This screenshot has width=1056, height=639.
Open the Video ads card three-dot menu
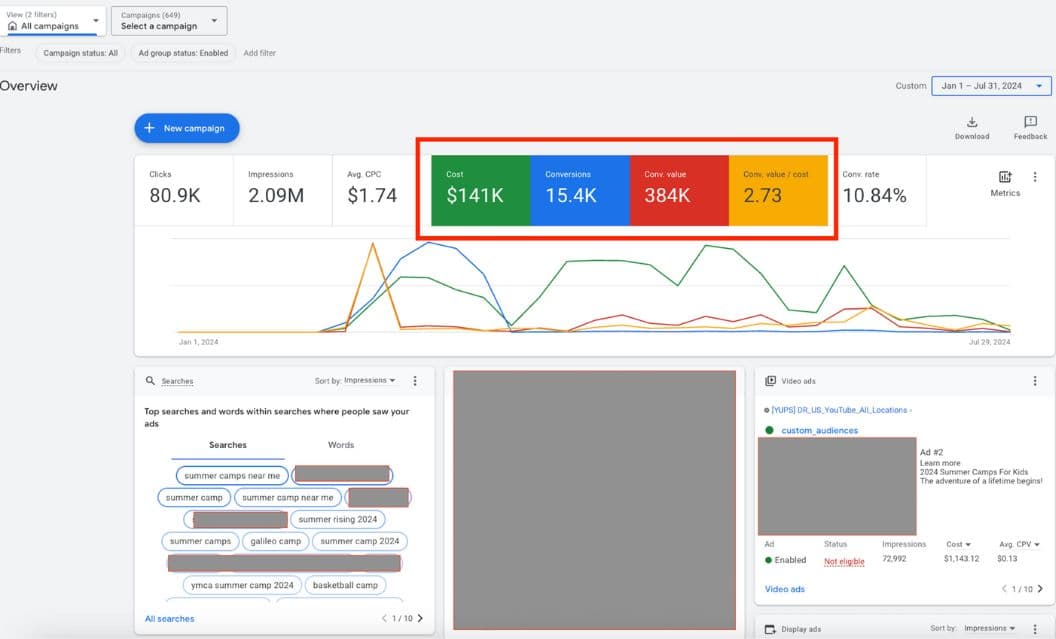click(1035, 381)
